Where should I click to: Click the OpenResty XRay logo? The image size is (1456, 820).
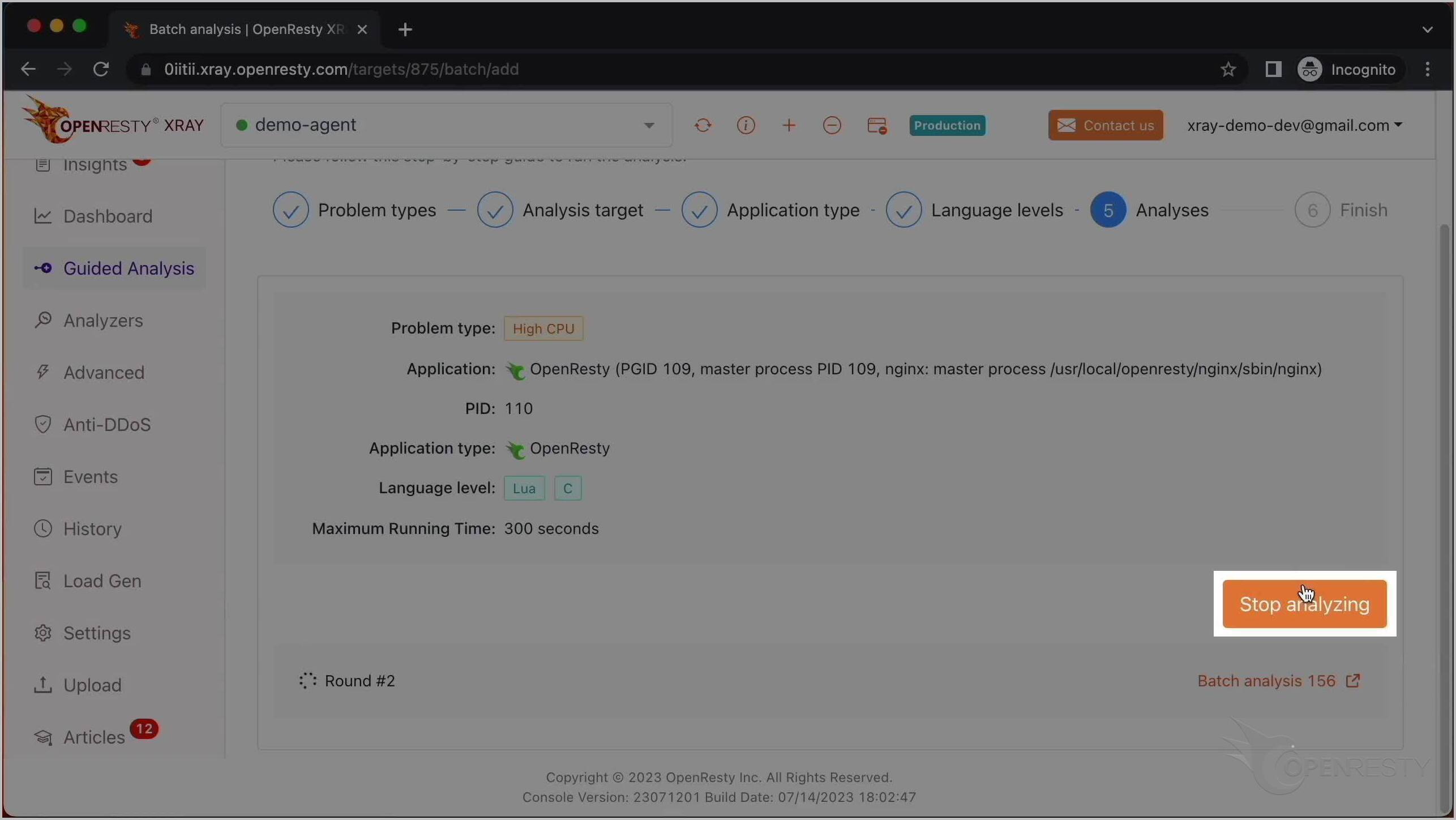(113, 120)
